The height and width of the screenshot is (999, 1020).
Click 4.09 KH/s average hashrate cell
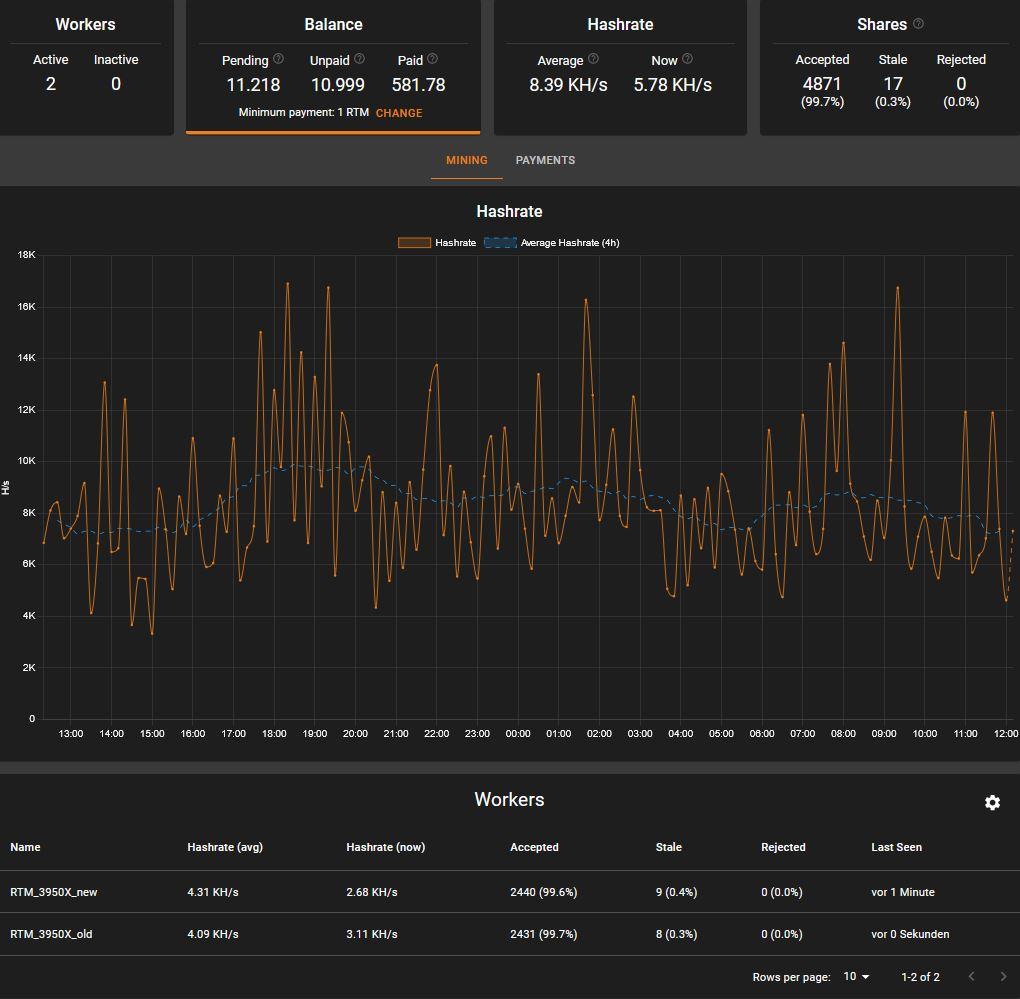[x=213, y=934]
